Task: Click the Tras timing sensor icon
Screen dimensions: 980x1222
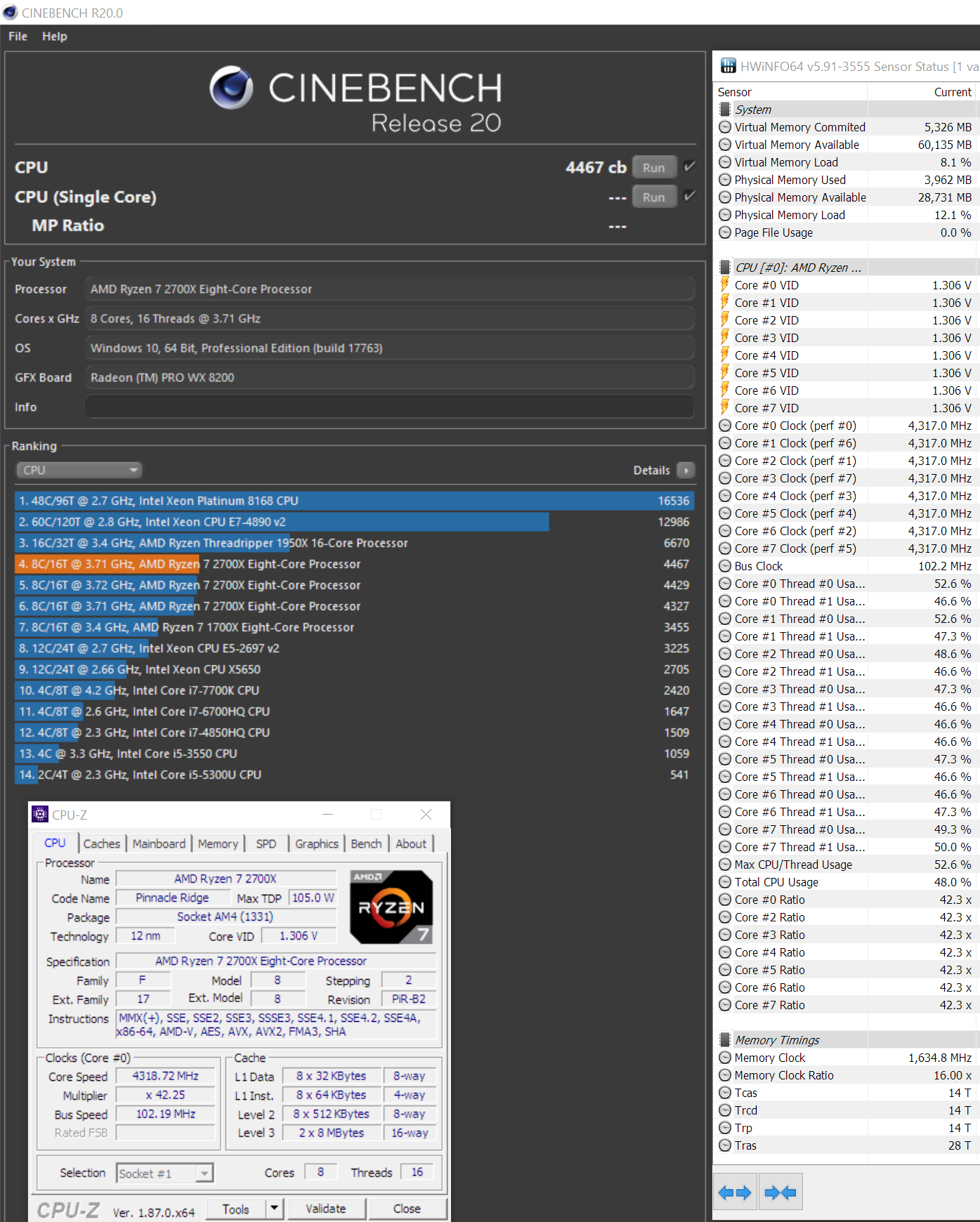Action: point(725,1145)
